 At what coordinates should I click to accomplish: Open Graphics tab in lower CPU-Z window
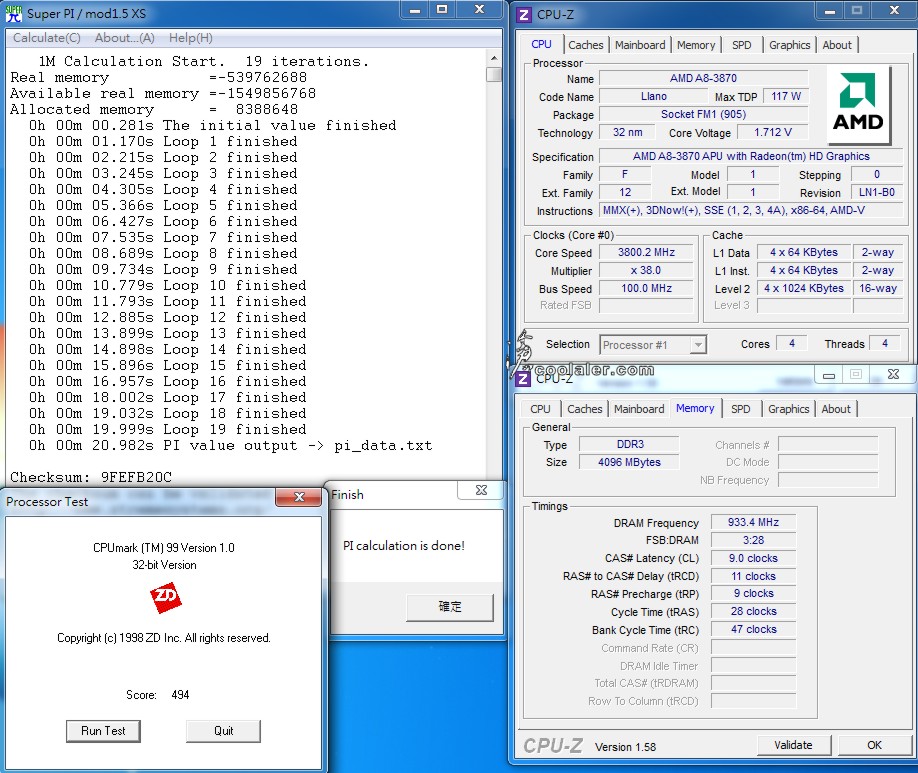coord(789,409)
